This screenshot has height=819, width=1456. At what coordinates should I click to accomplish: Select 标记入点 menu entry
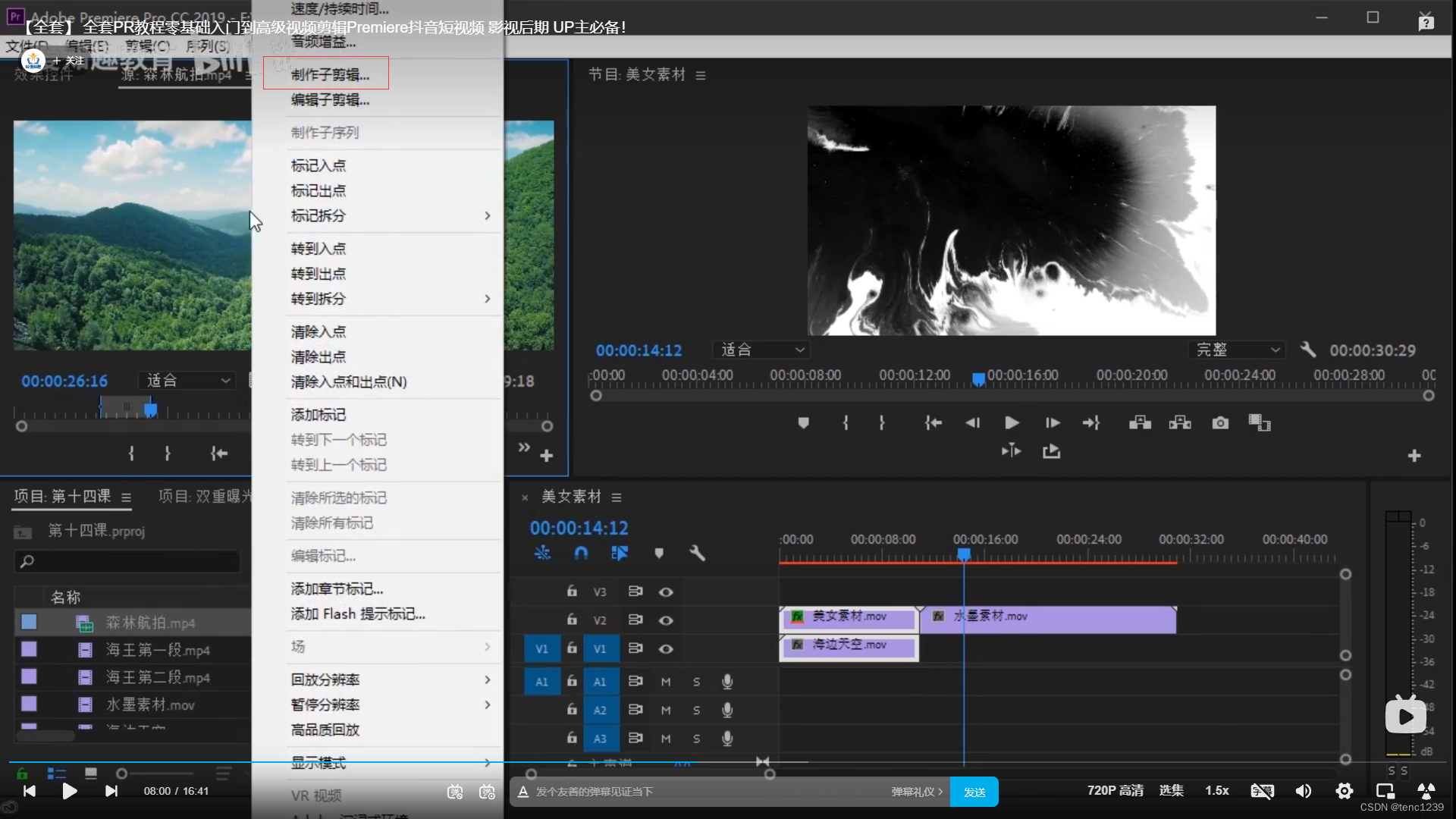pos(318,165)
